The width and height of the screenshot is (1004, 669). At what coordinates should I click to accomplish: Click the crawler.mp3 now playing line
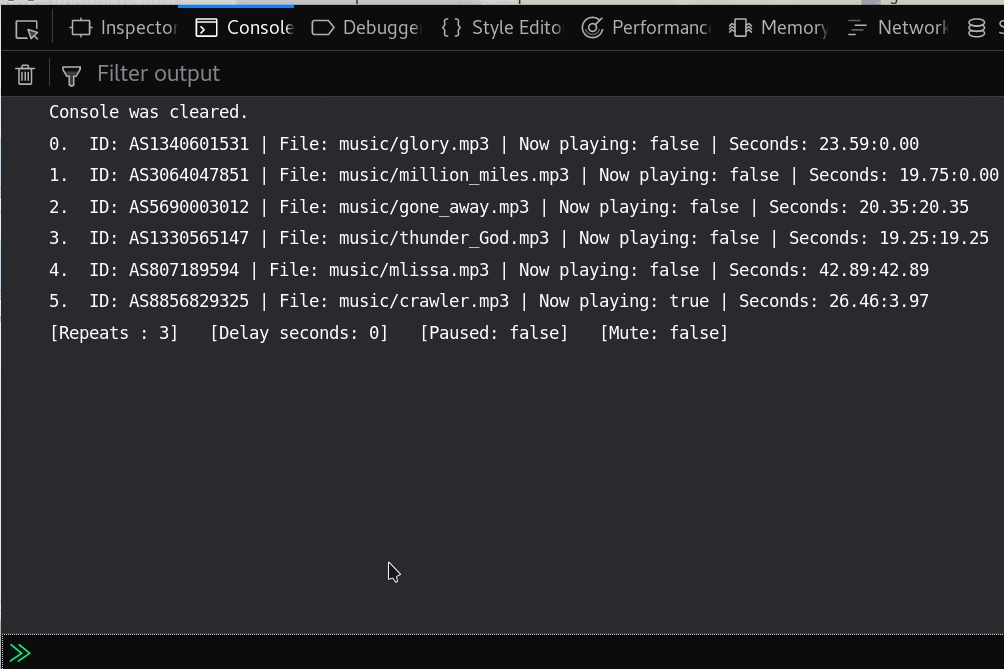tap(489, 301)
